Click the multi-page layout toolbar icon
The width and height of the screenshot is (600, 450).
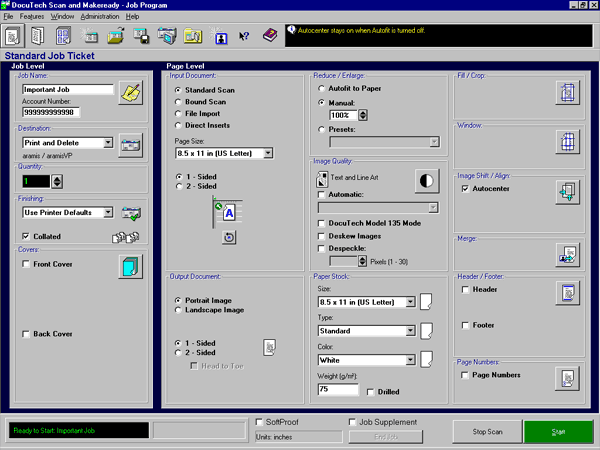tap(63, 36)
